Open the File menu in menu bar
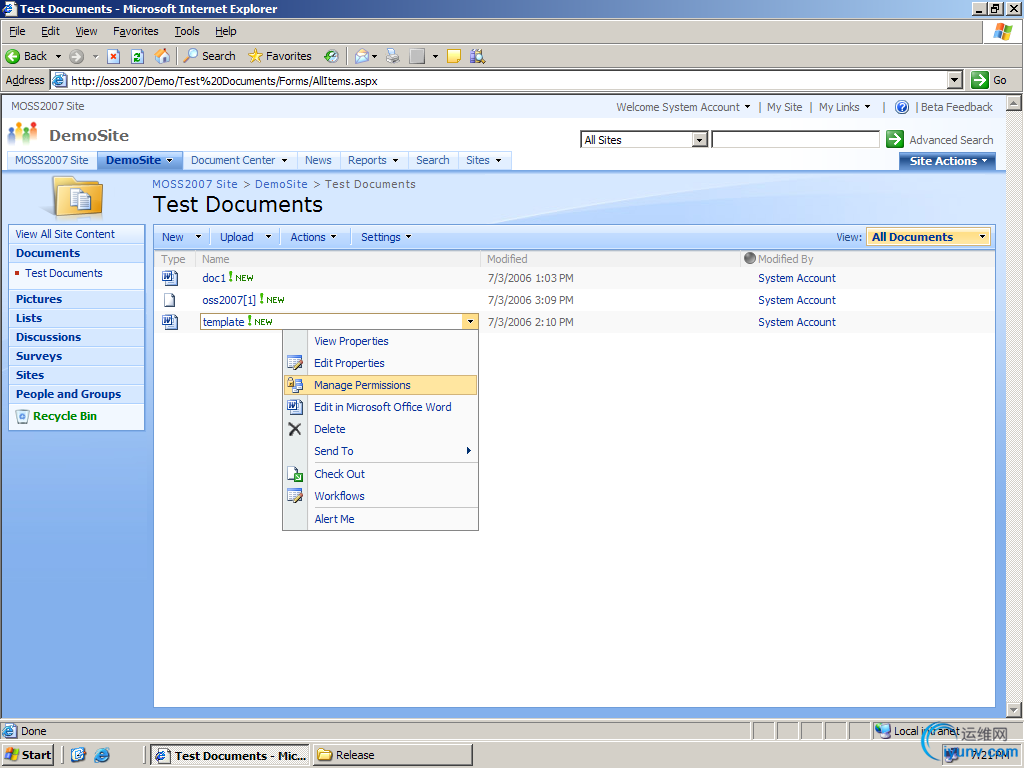This screenshot has width=1024, height=768. pos(17,31)
